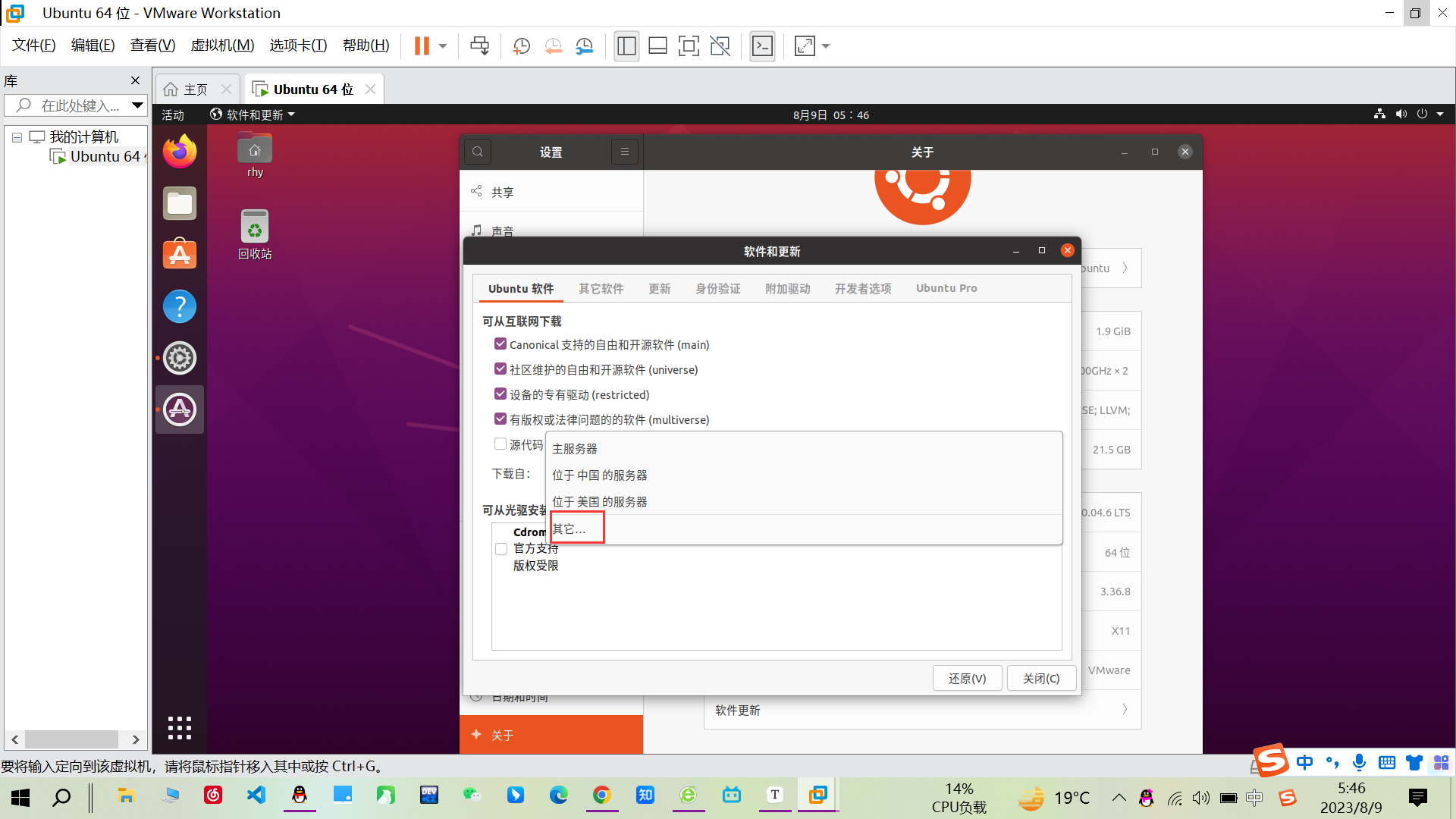Choose 位于 中国 的服务器 option
The width and height of the screenshot is (1456, 819).
coord(805,475)
